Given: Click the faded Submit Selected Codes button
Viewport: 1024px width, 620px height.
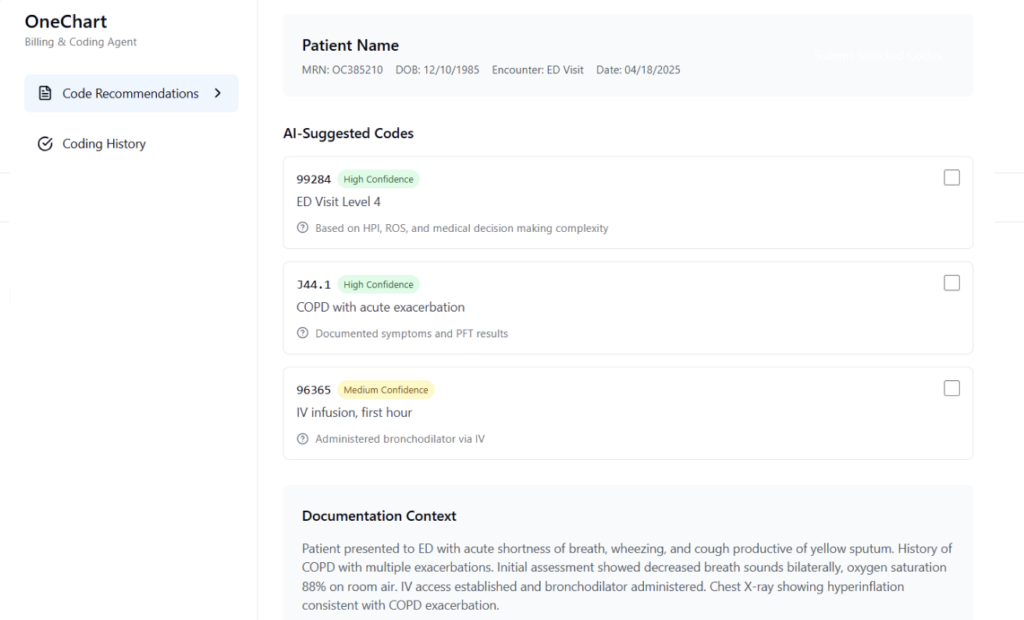Looking at the screenshot, I should (x=877, y=56).
